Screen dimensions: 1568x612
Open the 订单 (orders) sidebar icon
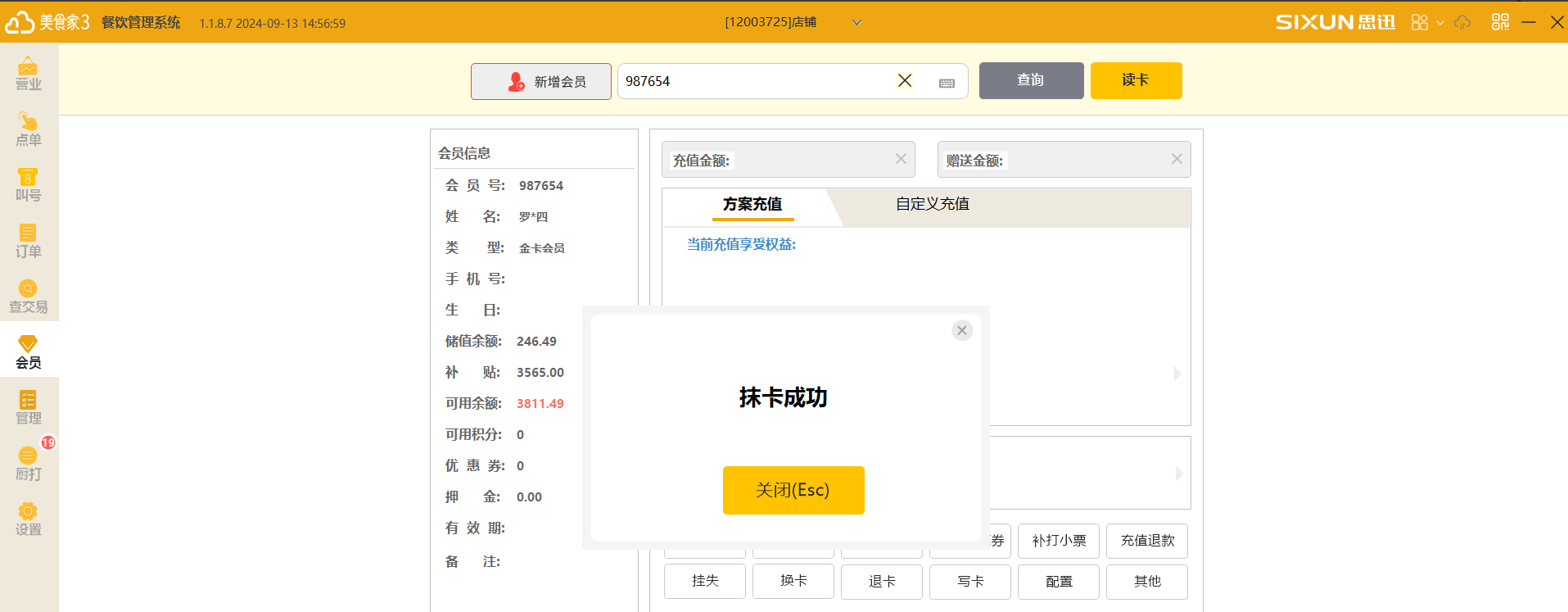(x=29, y=241)
